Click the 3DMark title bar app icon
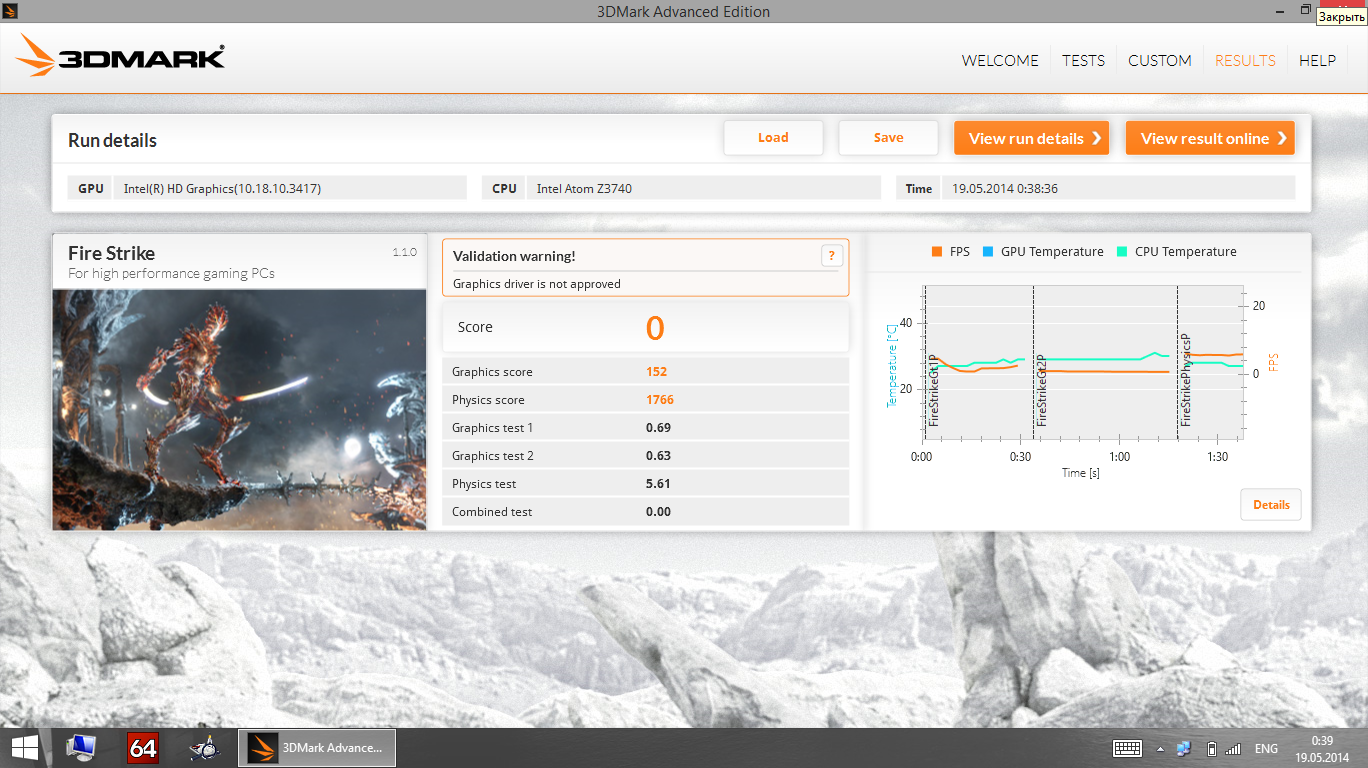This screenshot has height=768, width=1368. click(11, 10)
